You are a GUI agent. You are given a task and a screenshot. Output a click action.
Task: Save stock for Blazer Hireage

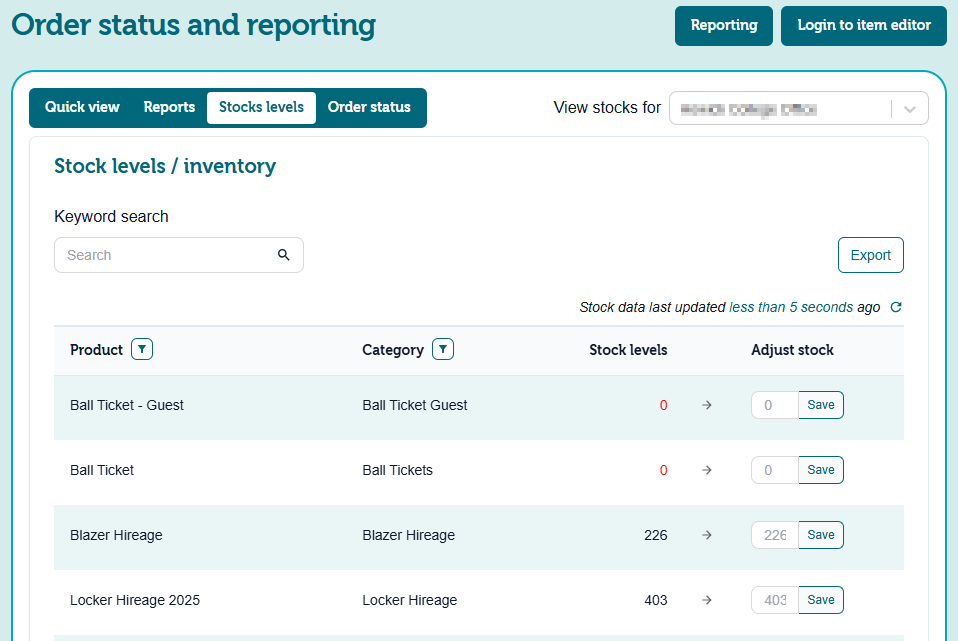pyautogui.click(x=820, y=535)
